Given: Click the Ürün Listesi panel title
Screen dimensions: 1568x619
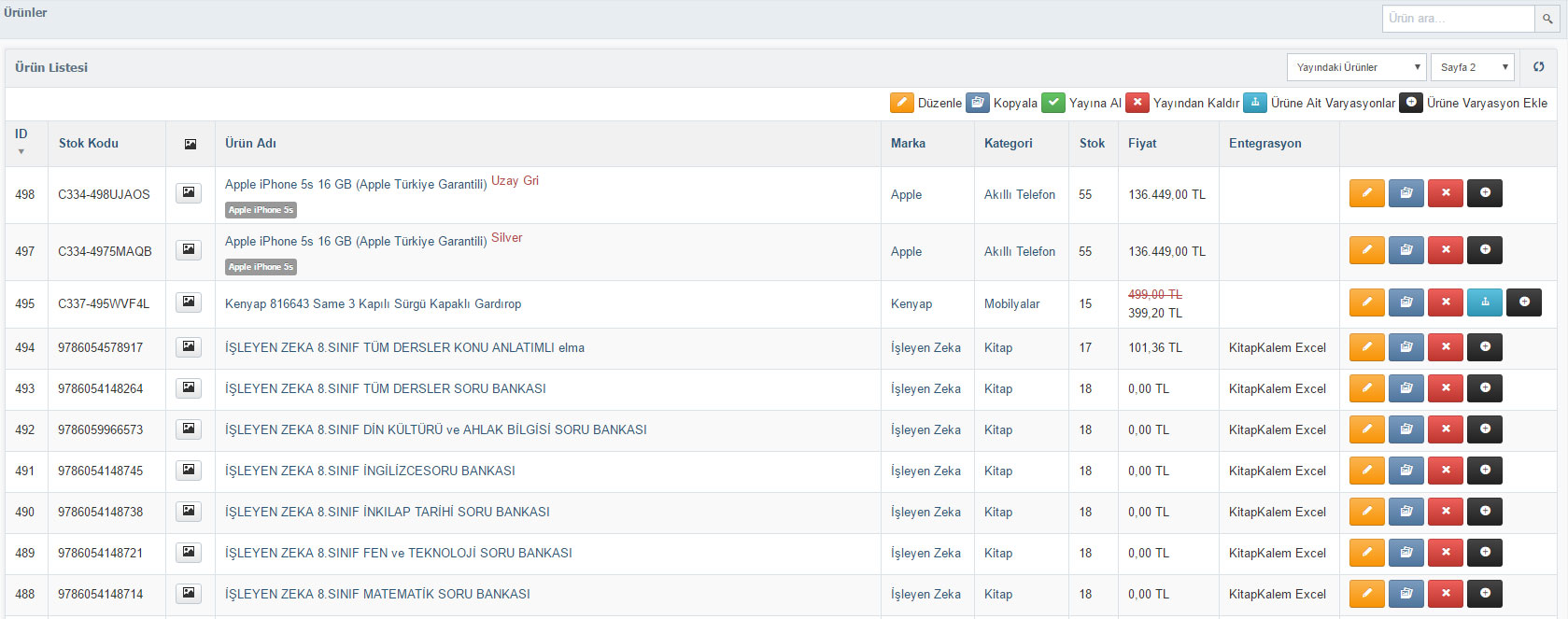Looking at the screenshot, I should tap(51, 67).
